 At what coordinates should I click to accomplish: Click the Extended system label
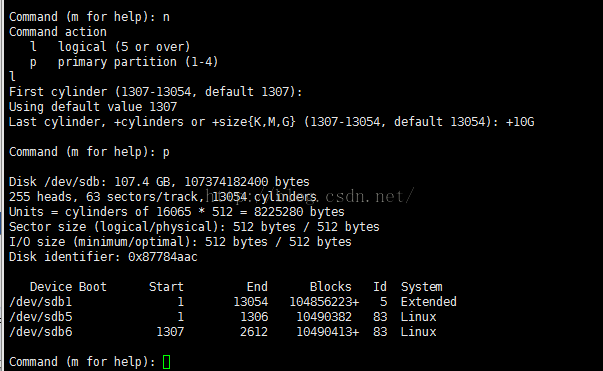(x=428, y=302)
